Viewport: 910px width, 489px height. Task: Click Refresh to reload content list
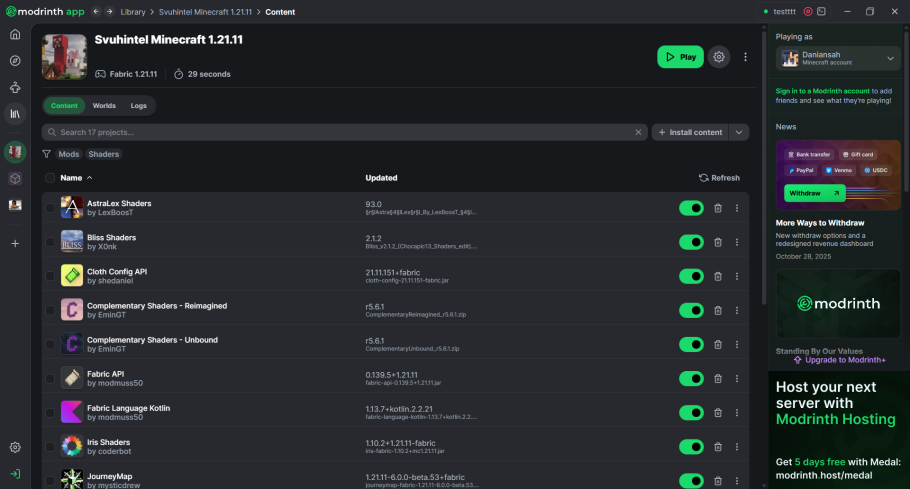tap(719, 178)
